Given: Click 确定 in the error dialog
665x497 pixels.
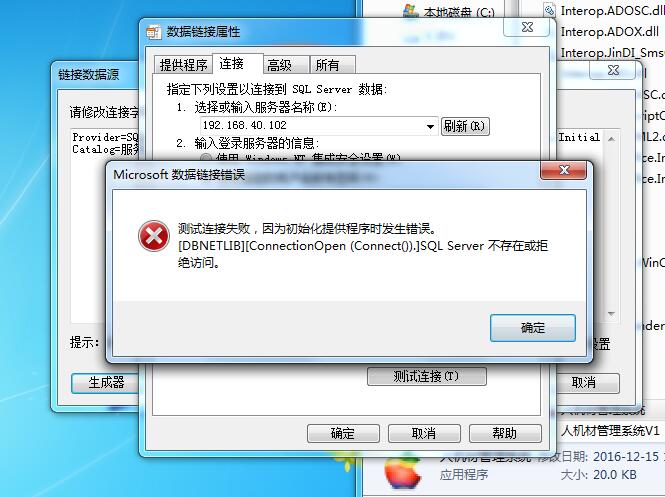Looking at the screenshot, I should click(x=533, y=328).
